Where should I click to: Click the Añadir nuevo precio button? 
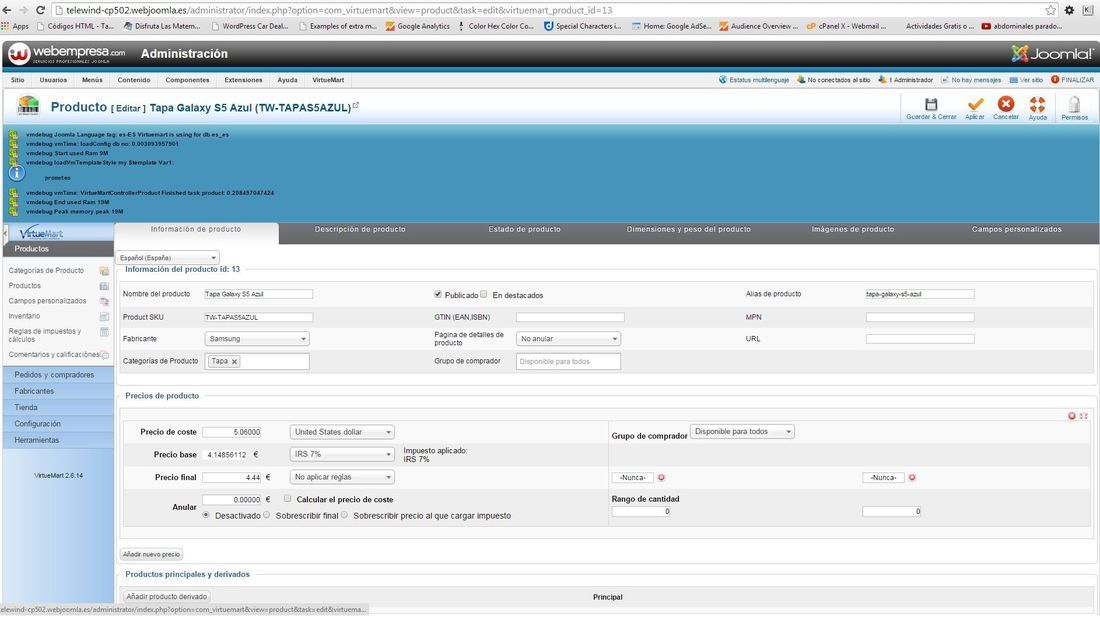pos(152,554)
